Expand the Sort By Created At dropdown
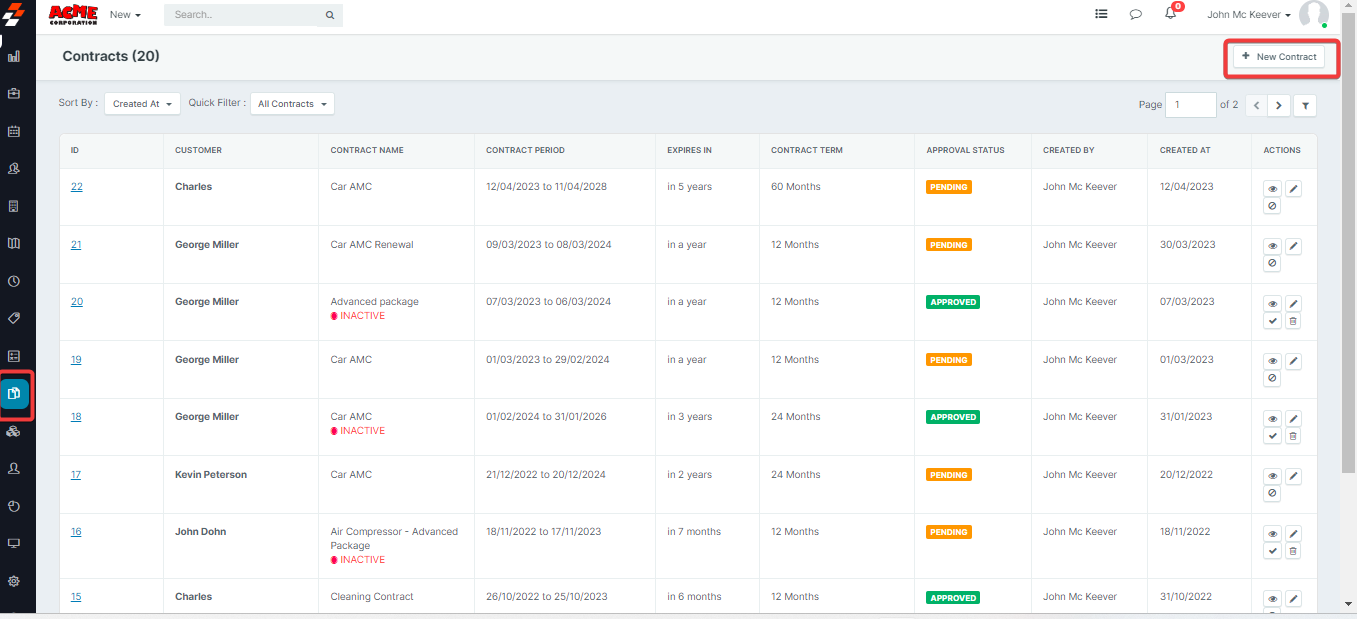 [x=142, y=104]
